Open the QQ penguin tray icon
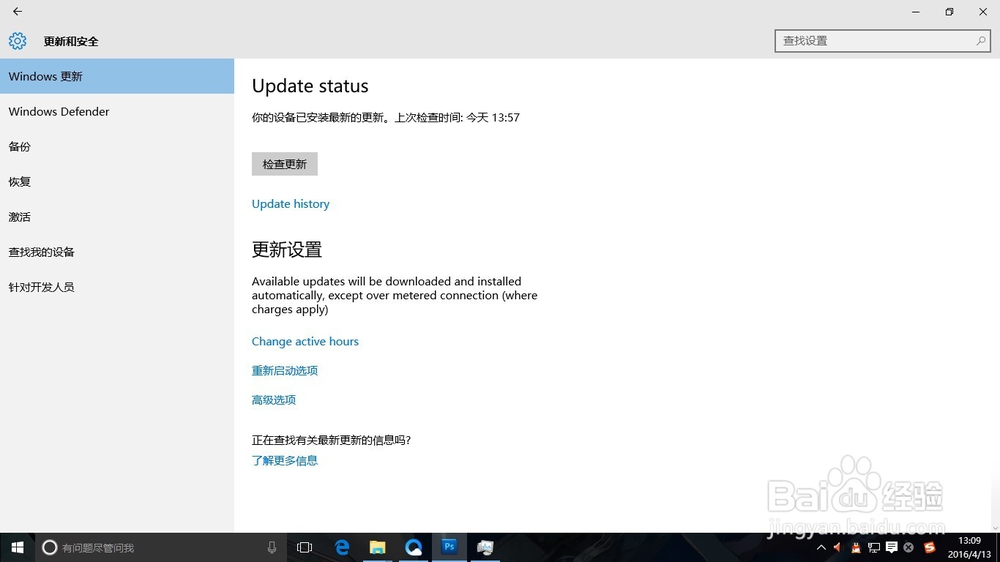This screenshot has height=562, width=1000. (x=856, y=547)
